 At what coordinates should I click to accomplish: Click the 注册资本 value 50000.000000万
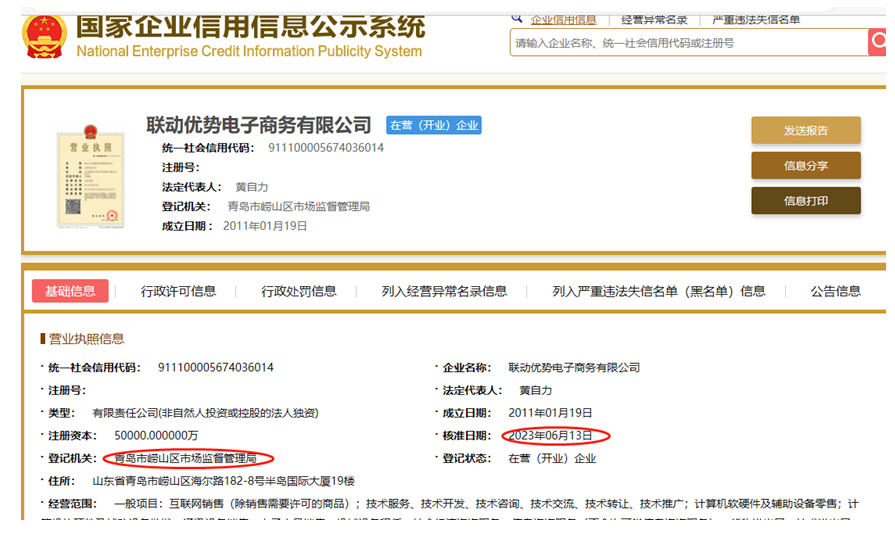pos(156,436)
